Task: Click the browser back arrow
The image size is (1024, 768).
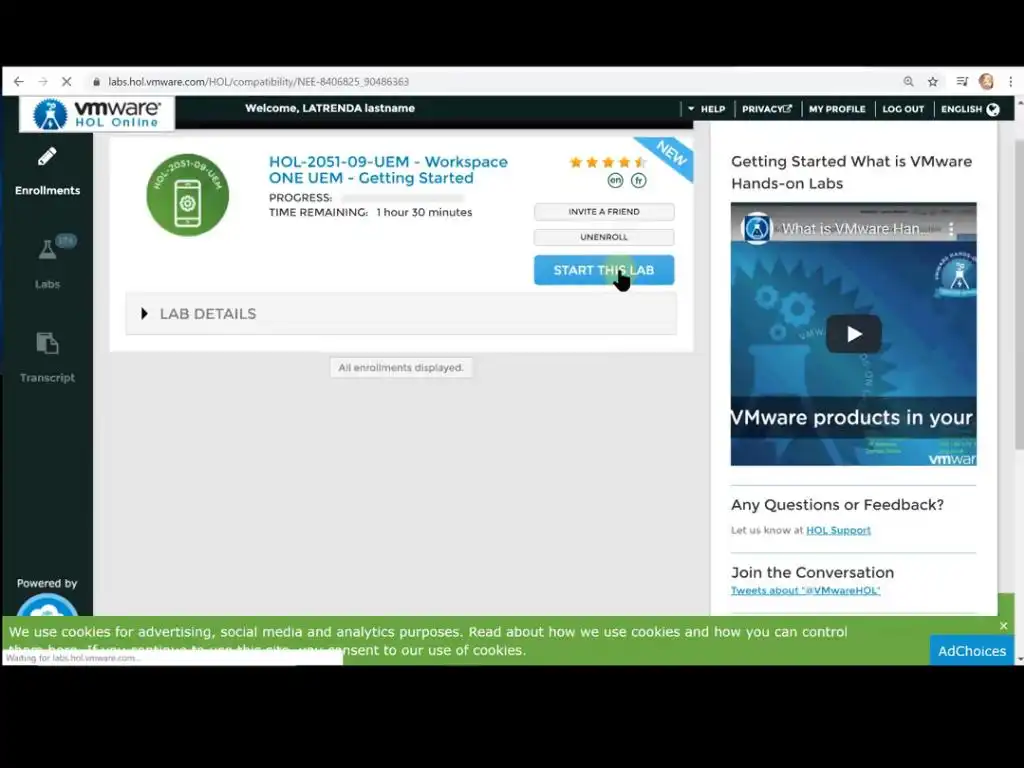Action: coord(18,82)
